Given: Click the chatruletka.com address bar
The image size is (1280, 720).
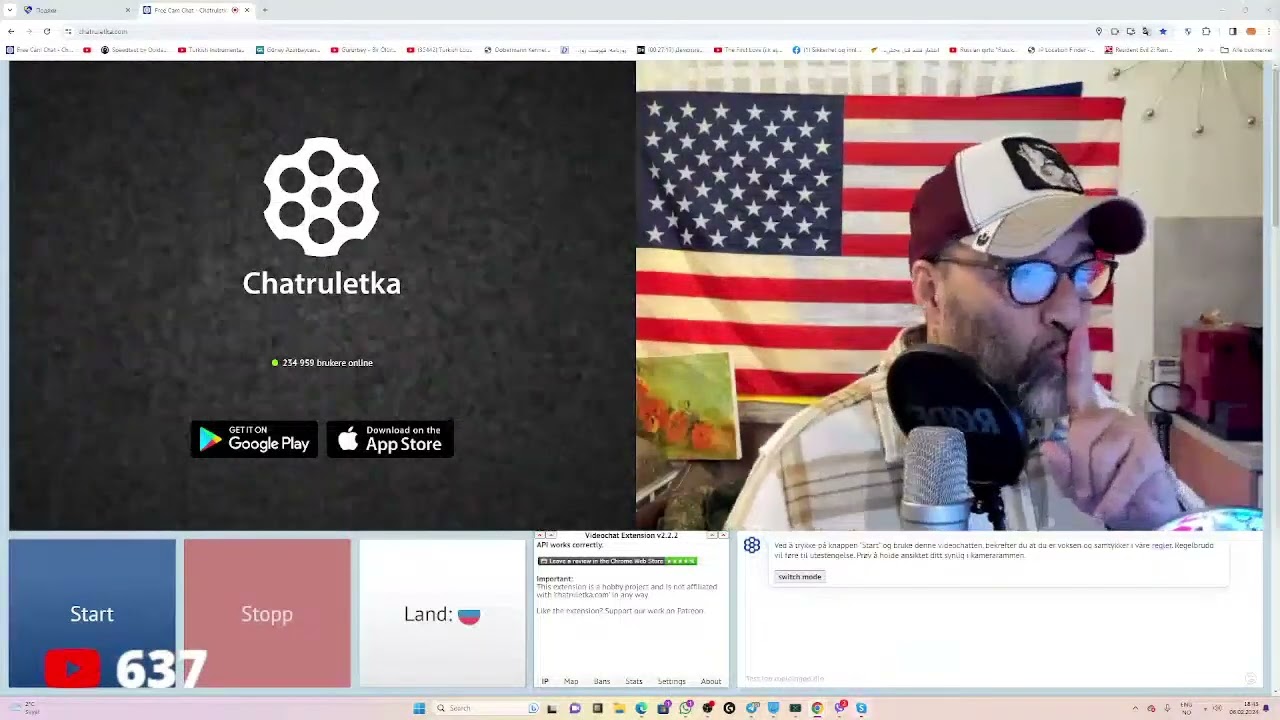Looking at the screenshot, I should point(580,31).
